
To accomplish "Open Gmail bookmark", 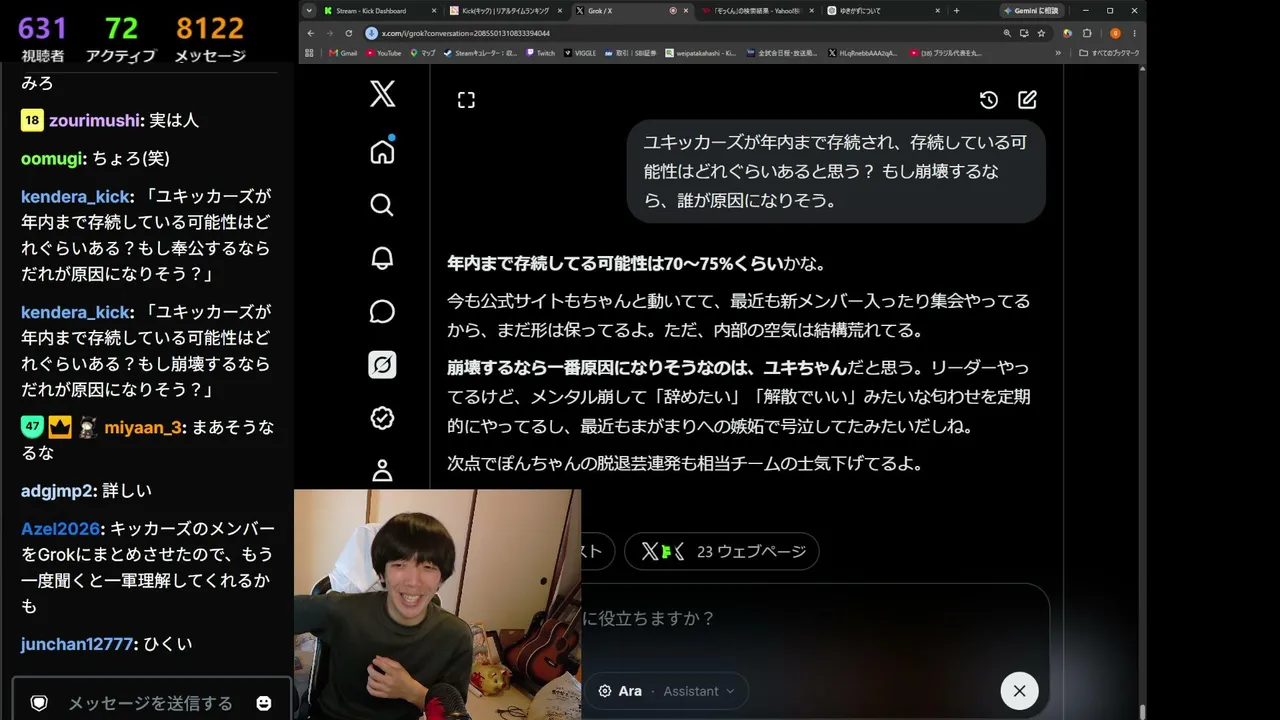I will click(x=343, y=53).
